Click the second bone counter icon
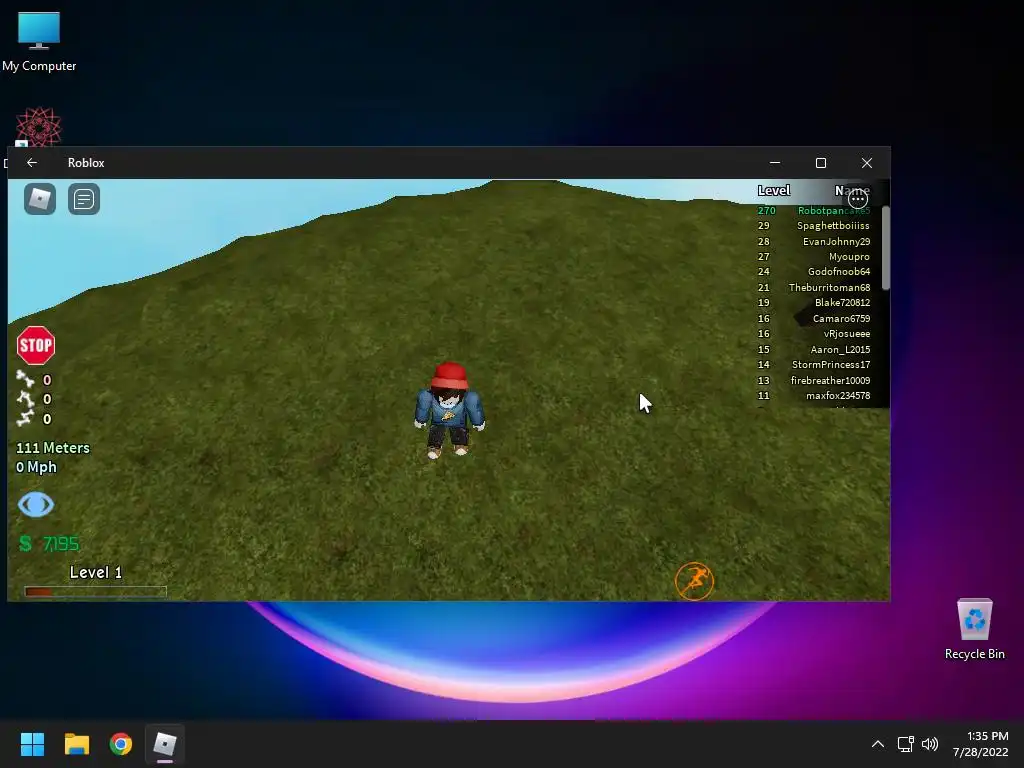 (25, 398)
